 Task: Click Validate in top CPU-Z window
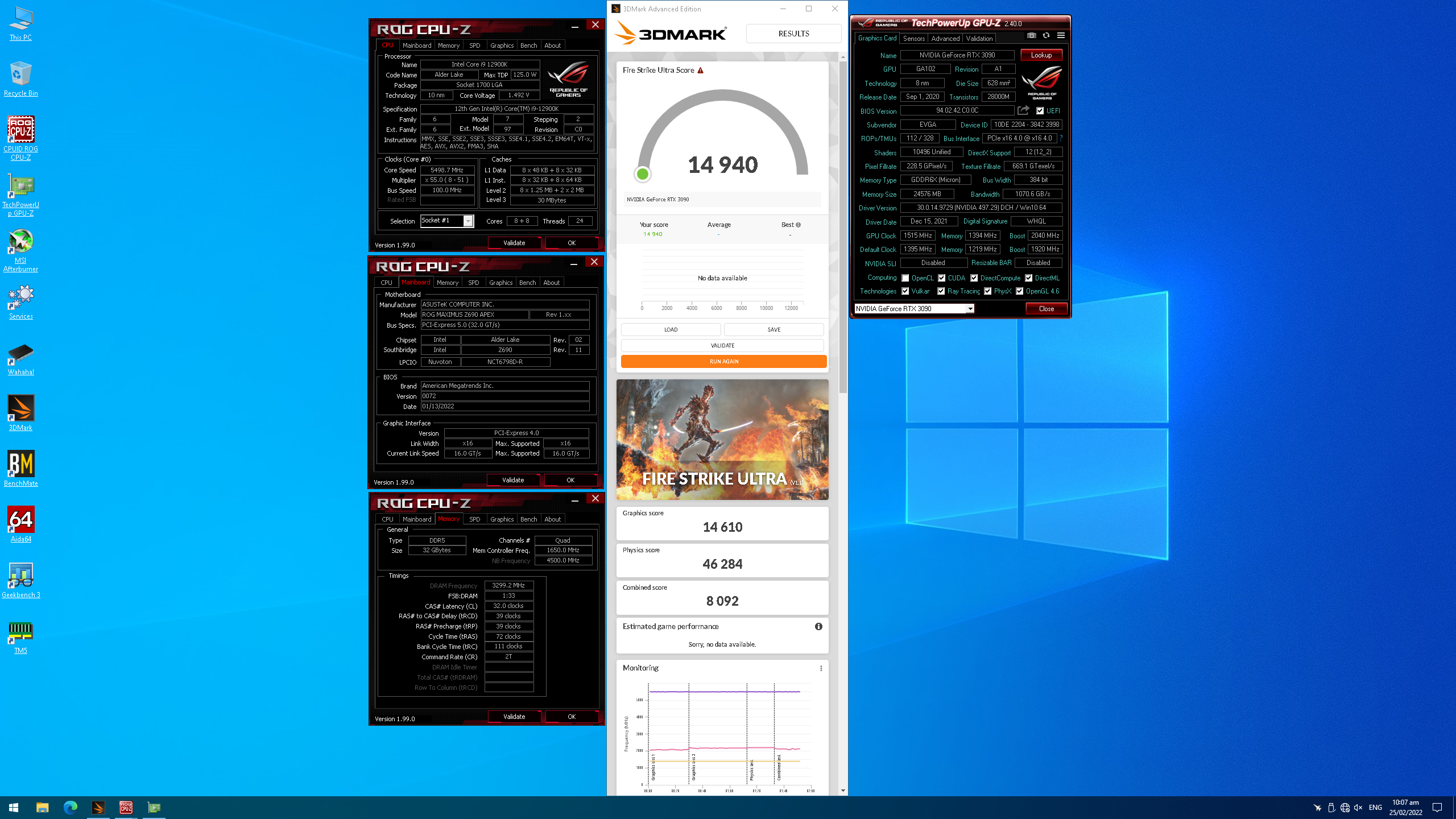point(514,243)
